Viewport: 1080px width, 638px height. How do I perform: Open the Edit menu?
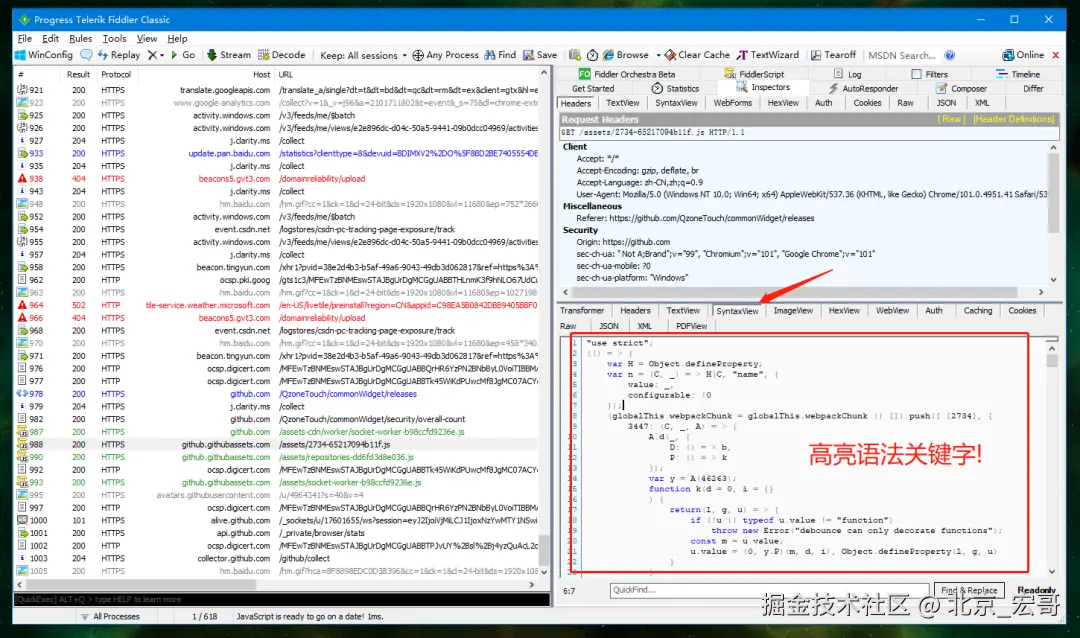coord(50,39)
